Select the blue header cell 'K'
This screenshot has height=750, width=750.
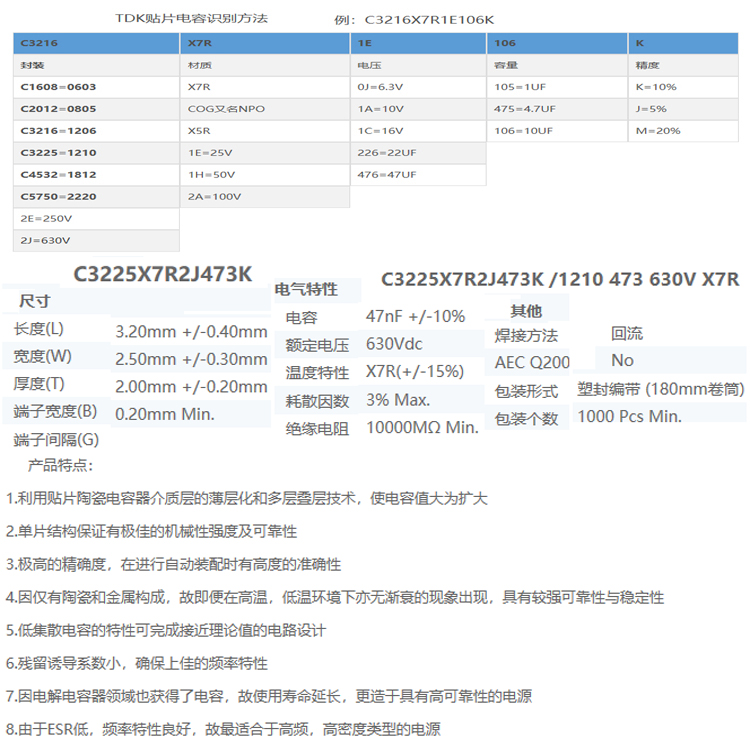click(683, 43)
